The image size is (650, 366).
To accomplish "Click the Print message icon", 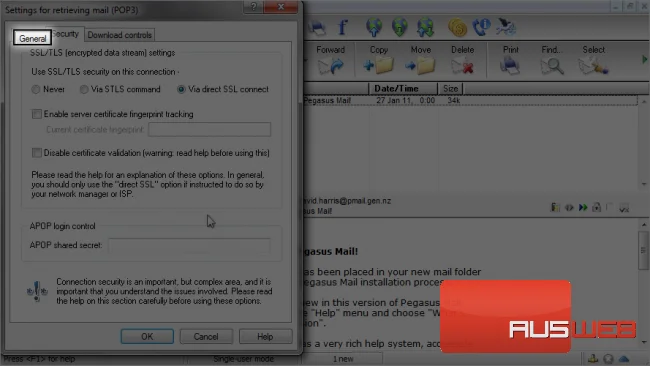I will pos(510,65).
